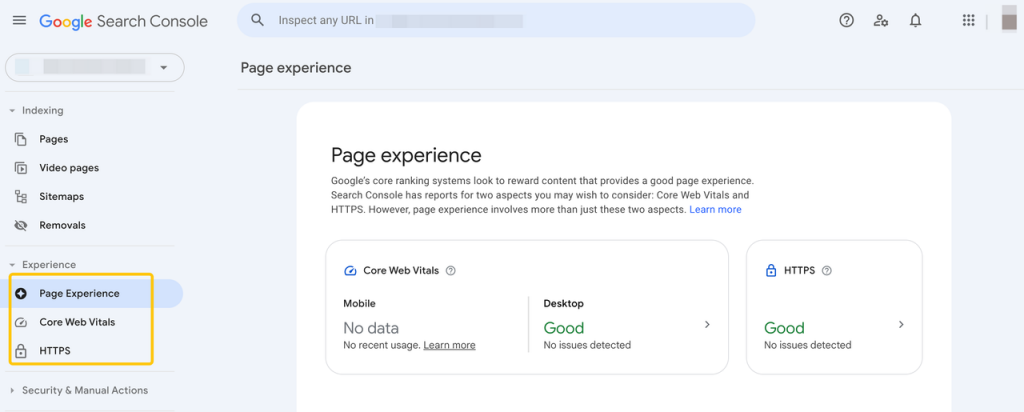Collapse the Indexing section

[x=12, y=111]
